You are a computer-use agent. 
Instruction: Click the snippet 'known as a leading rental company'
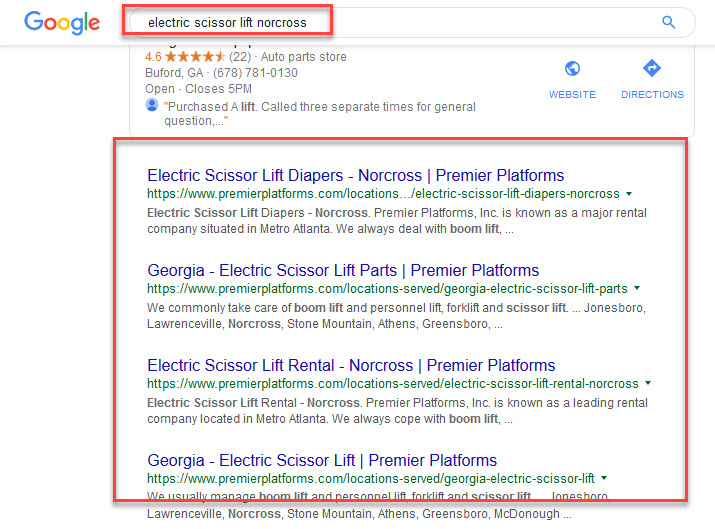tap(397, 410)
